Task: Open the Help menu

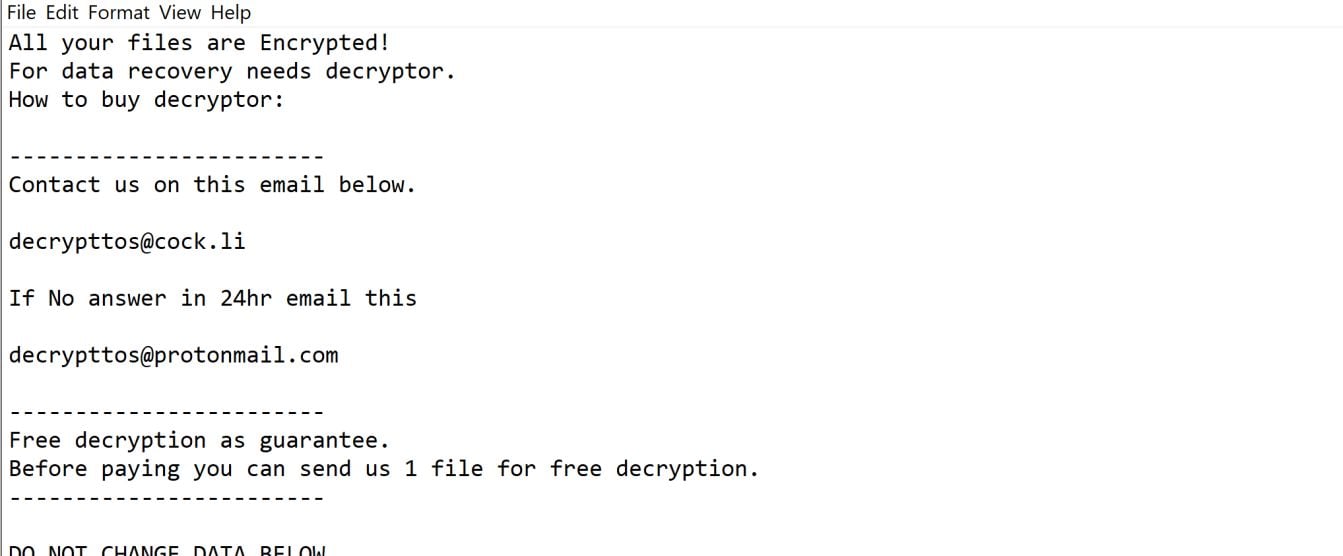Action: click(230, 13)
